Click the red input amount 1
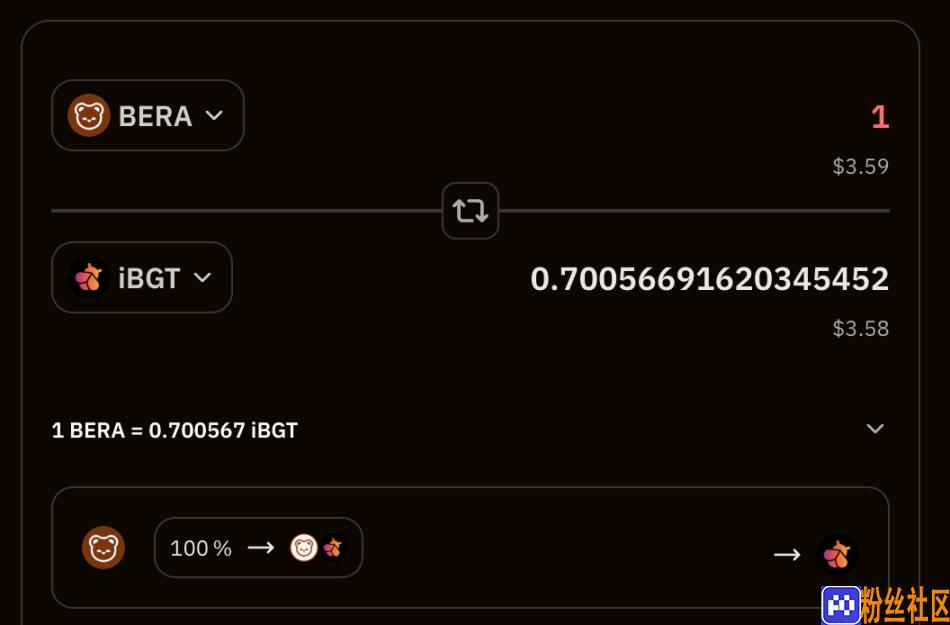 [x=880, y=117]
